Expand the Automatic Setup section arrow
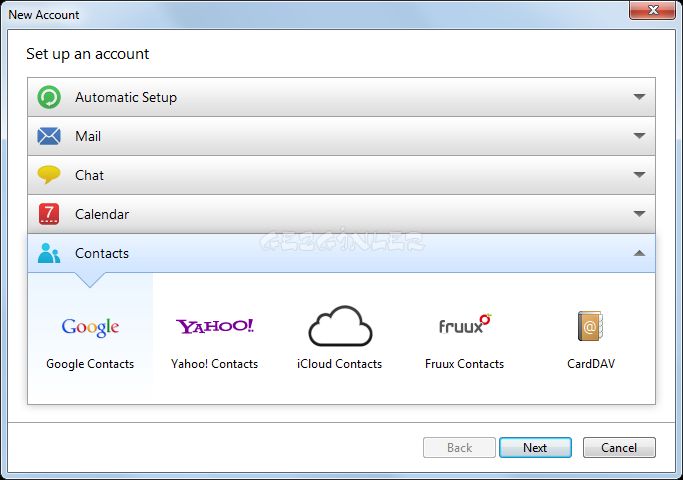 (639, 97)
